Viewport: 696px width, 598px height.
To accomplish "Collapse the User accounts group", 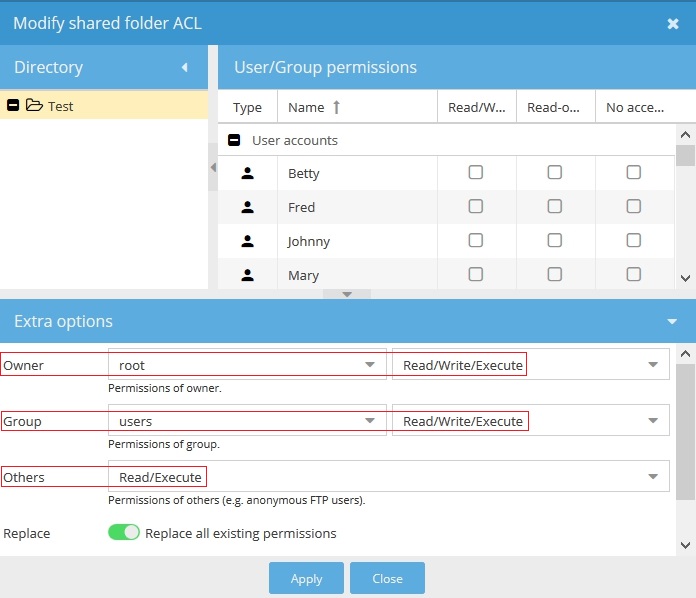I will (x=234, y=141).
